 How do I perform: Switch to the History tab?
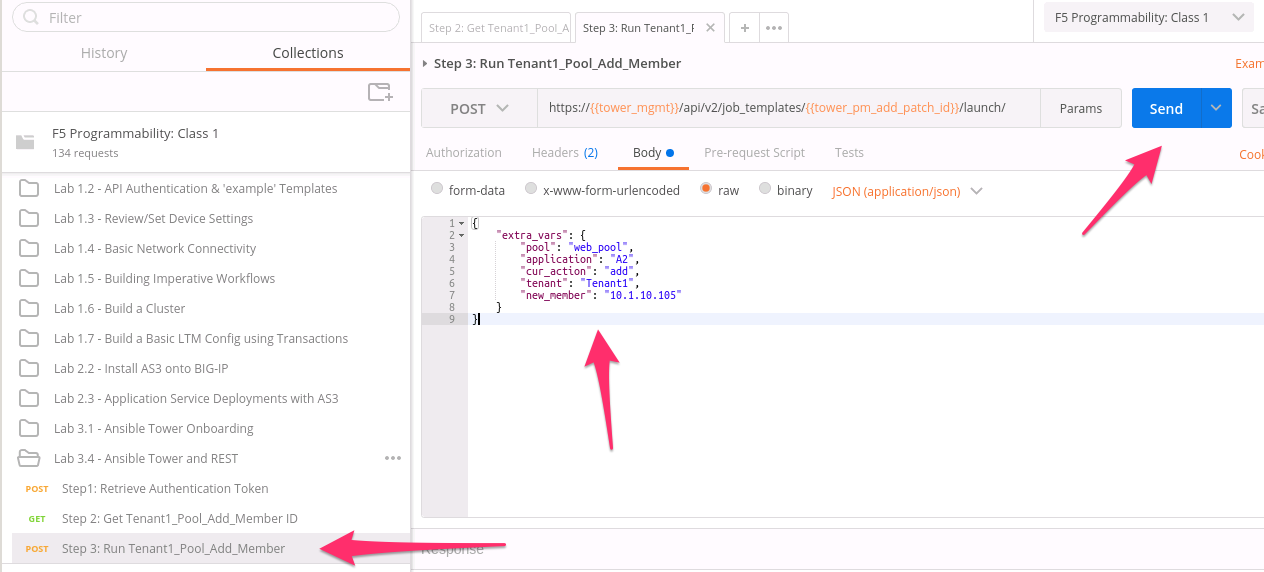click(104, 53)
